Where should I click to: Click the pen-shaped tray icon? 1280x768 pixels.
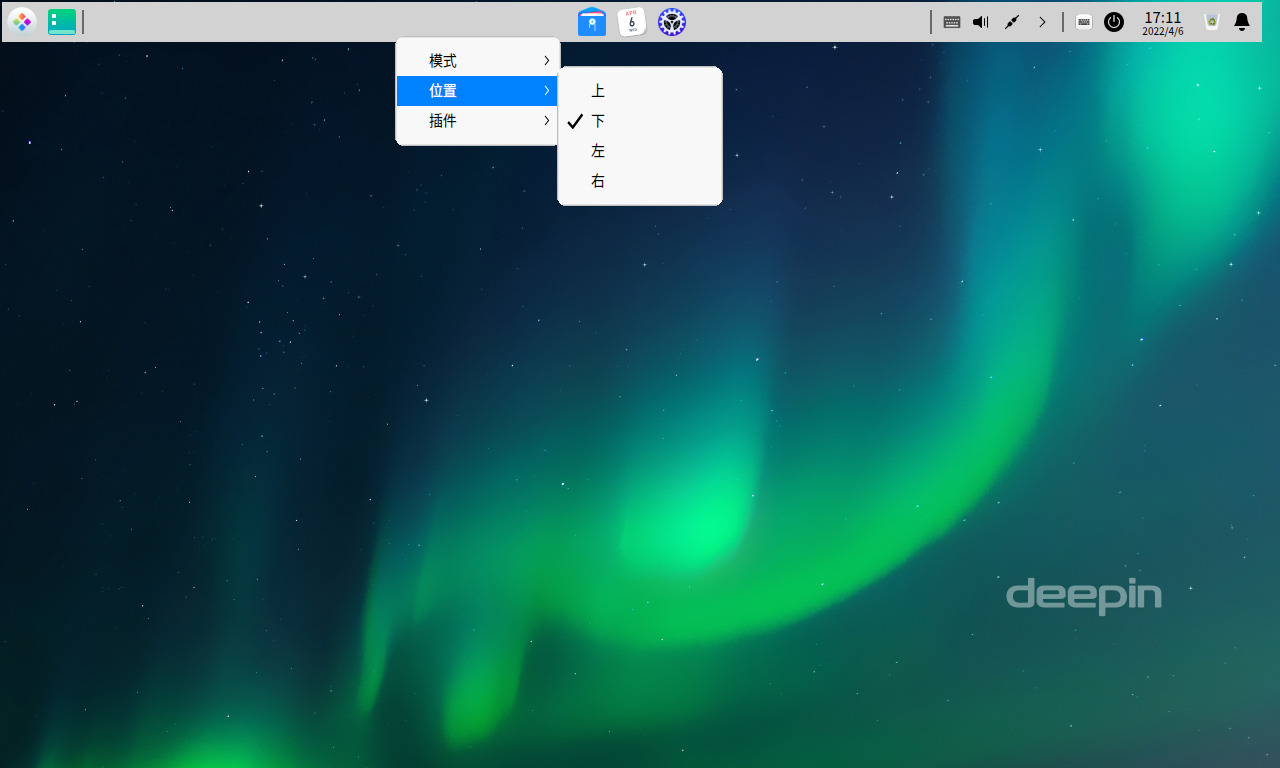pos(1011,21)
